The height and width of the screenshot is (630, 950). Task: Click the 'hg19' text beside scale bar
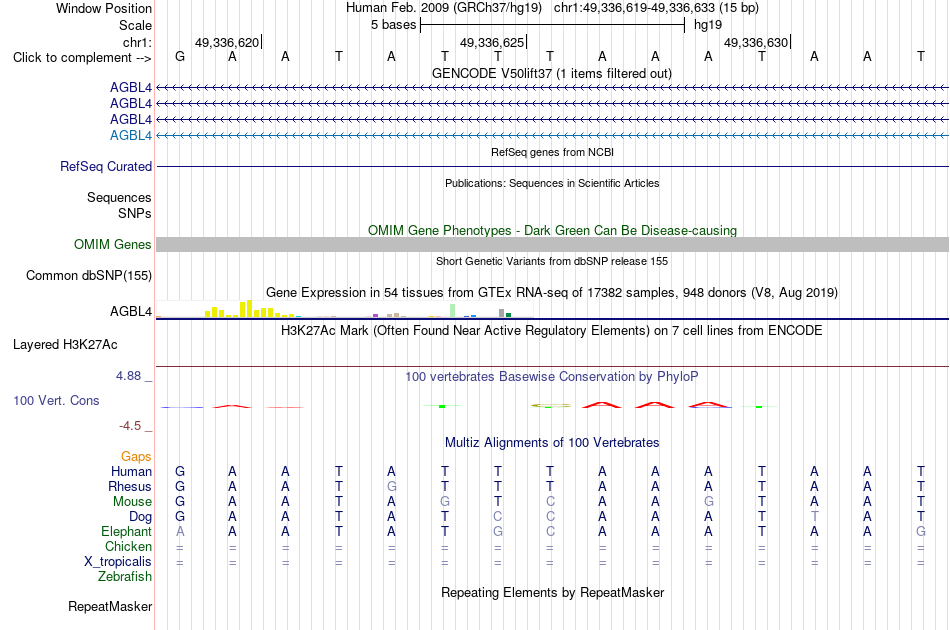click(708, 25)
